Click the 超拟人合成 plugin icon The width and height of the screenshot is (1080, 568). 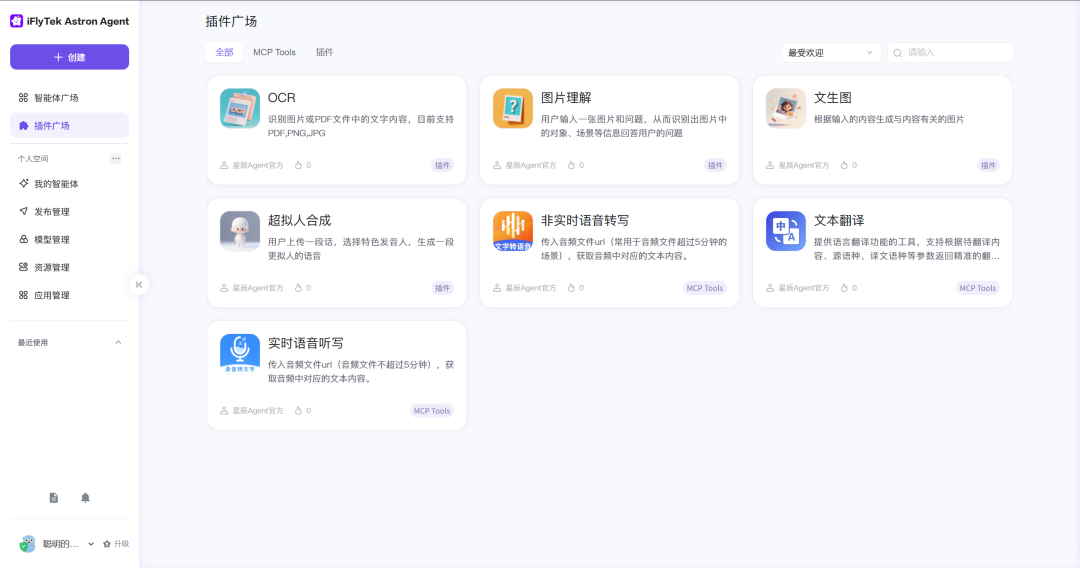click(x=240, y=231)
